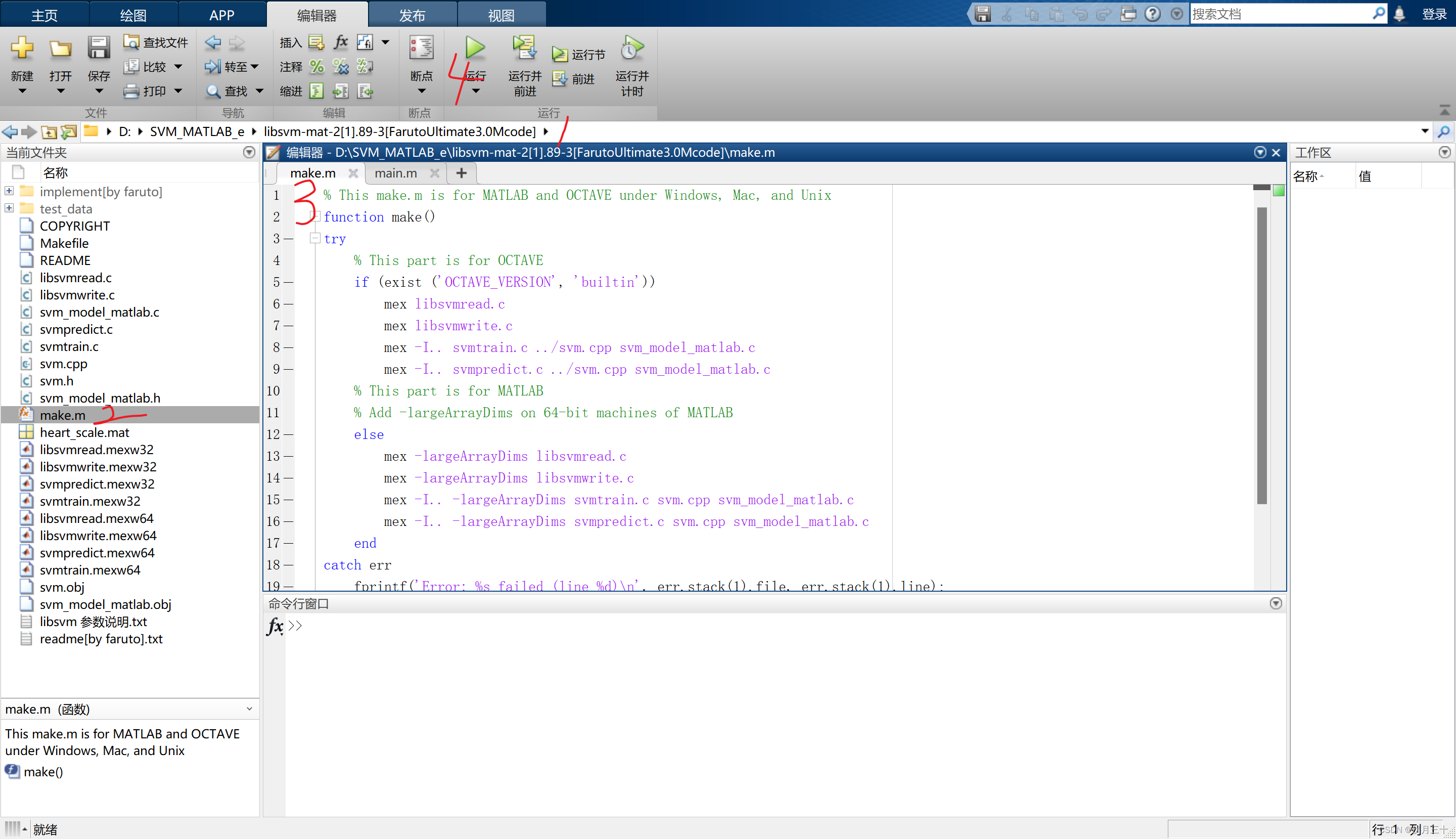
Task: Expand the test_data folder
Action: 9,208
